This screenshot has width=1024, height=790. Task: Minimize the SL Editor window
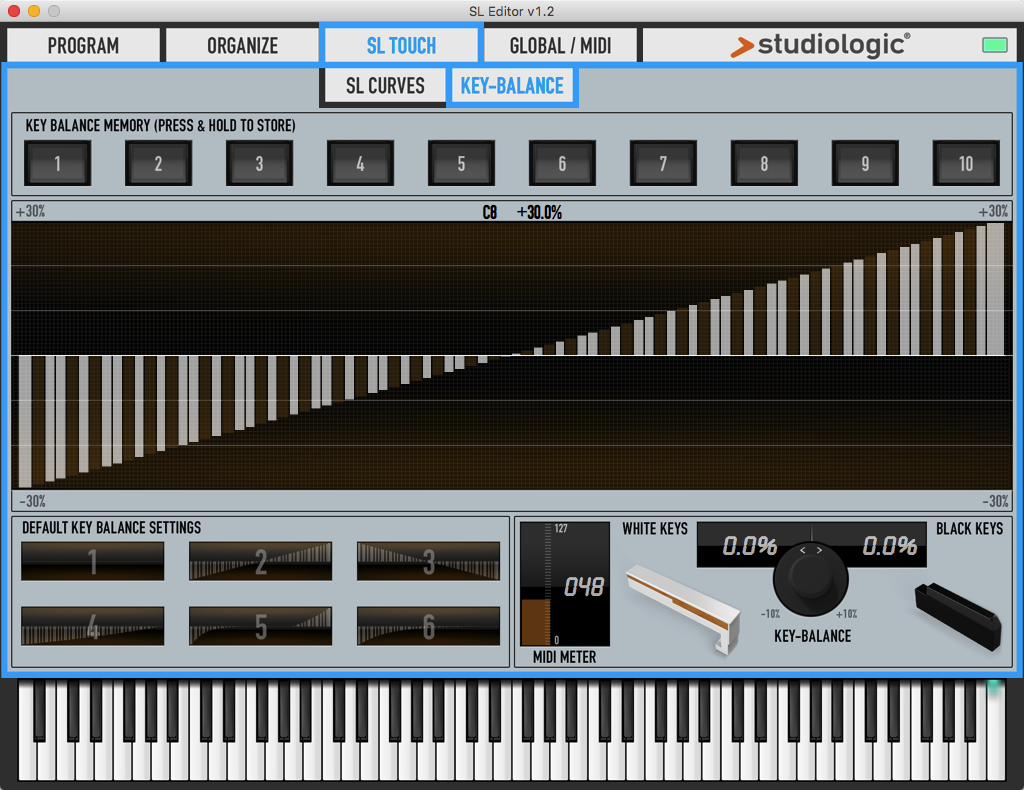(x=34, y=10)
